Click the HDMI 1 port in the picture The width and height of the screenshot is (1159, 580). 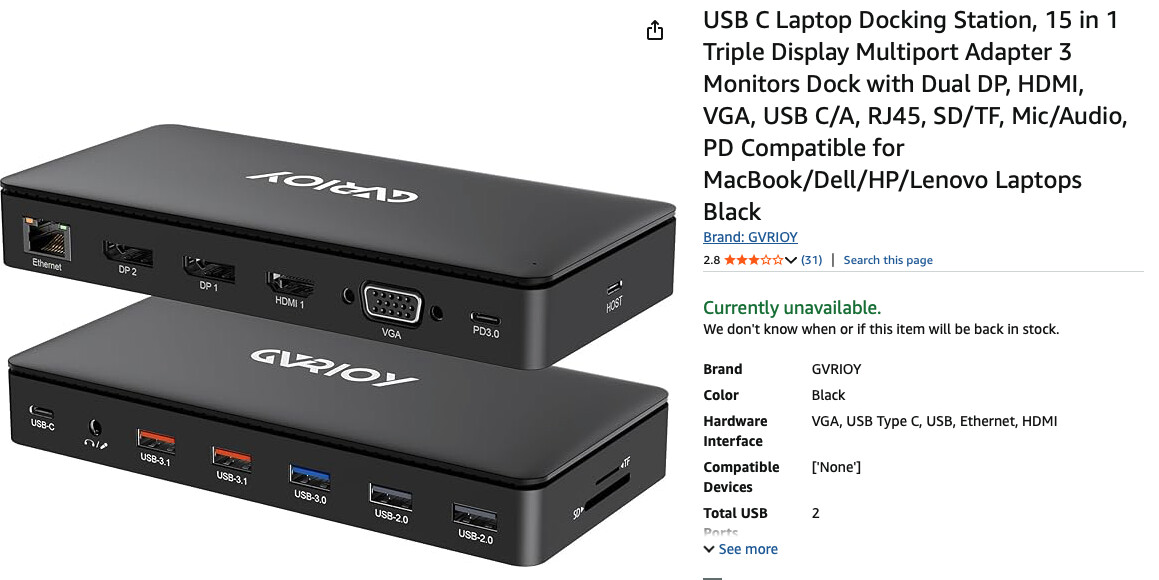pos(290,284)
